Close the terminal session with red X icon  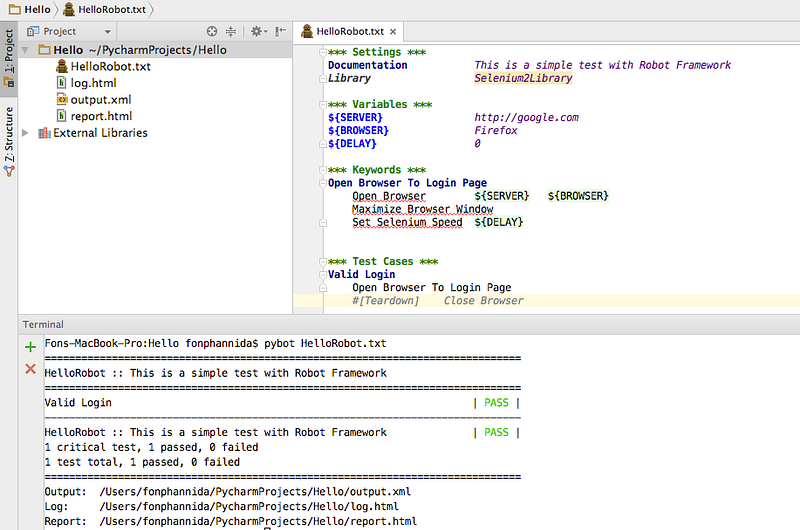click(31, 369)
